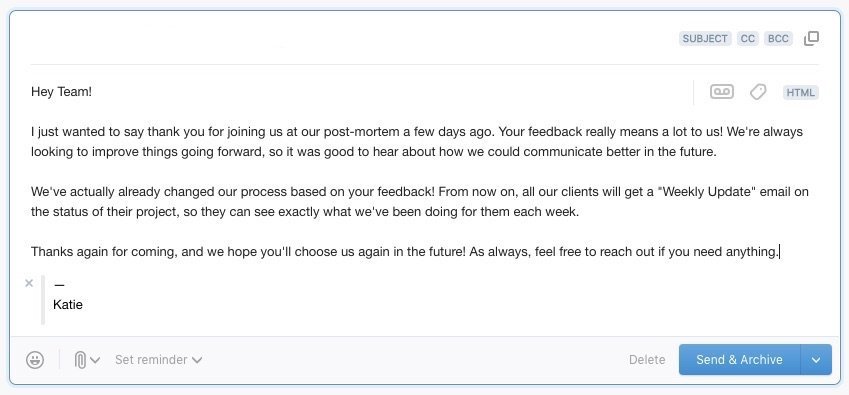The image size is (849, 395).
Task: Click Send & Archive
Action: click(739, 360)
